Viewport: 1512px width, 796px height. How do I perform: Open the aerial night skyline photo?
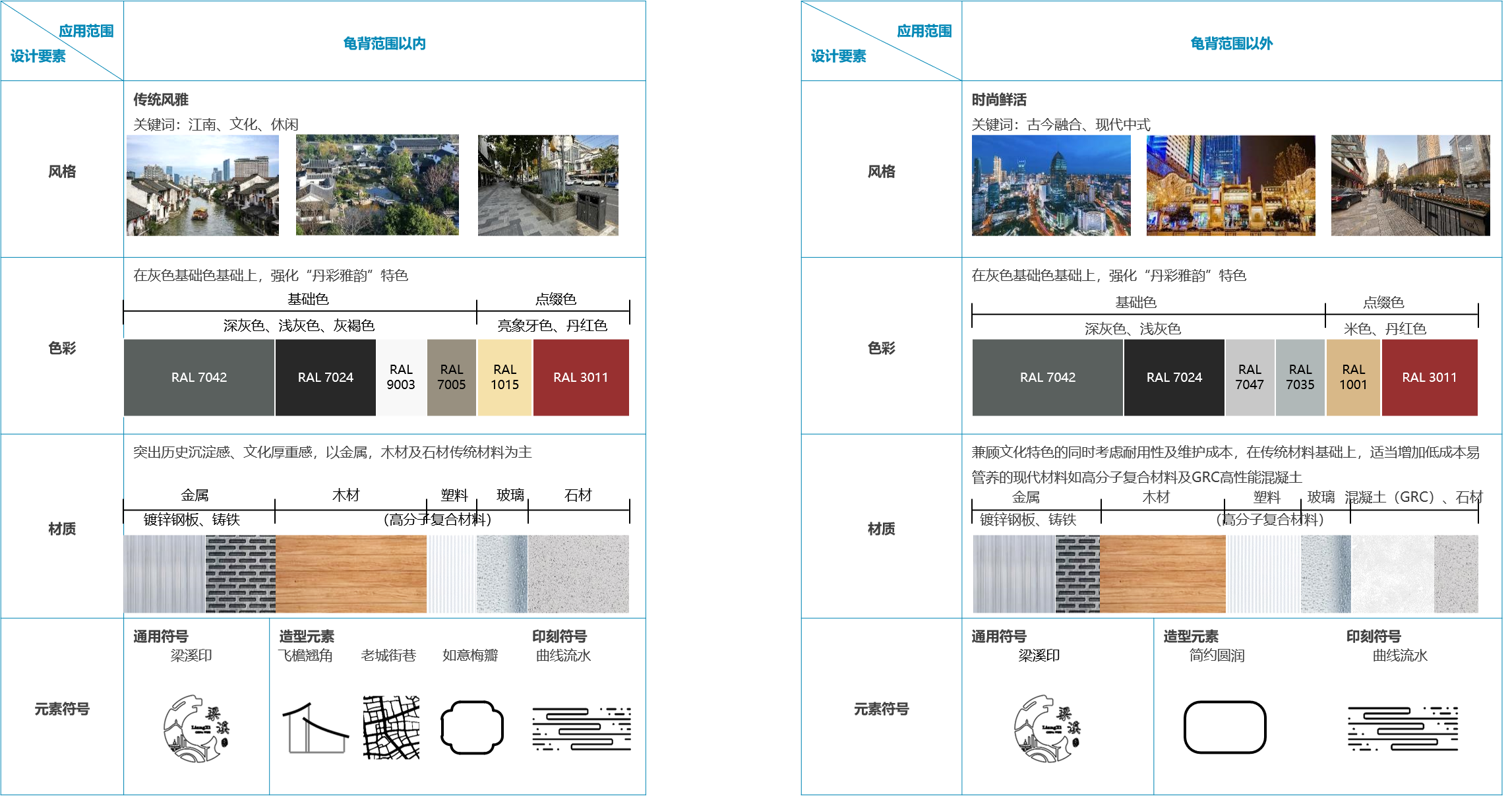pyautogui.click(x=1051, y=185)
